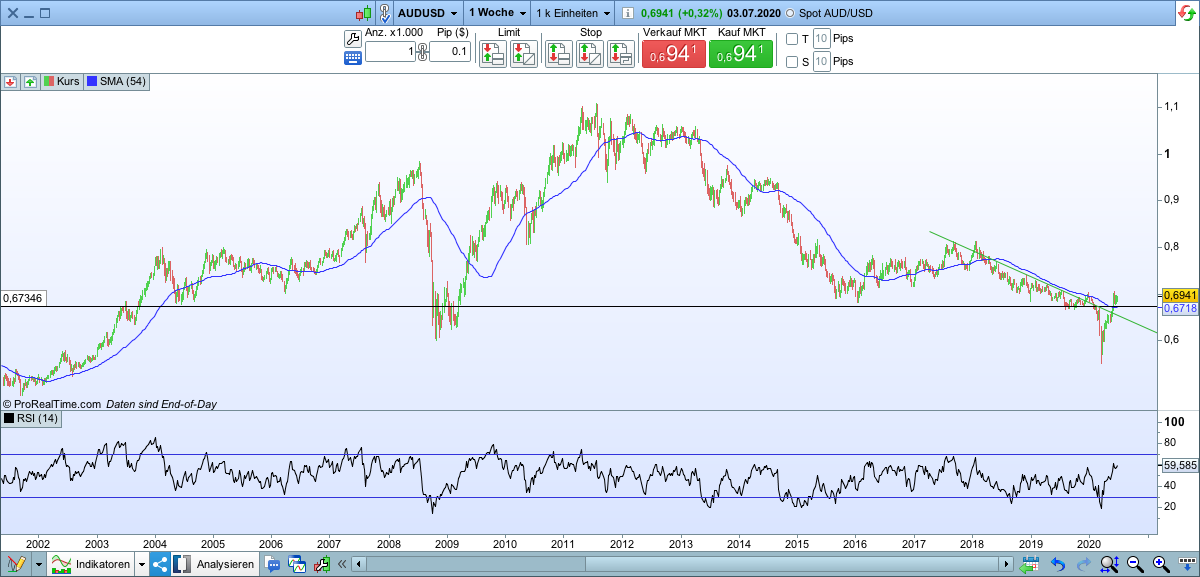Click the blue keyboard icon below wrench

[x=352, y=58]
